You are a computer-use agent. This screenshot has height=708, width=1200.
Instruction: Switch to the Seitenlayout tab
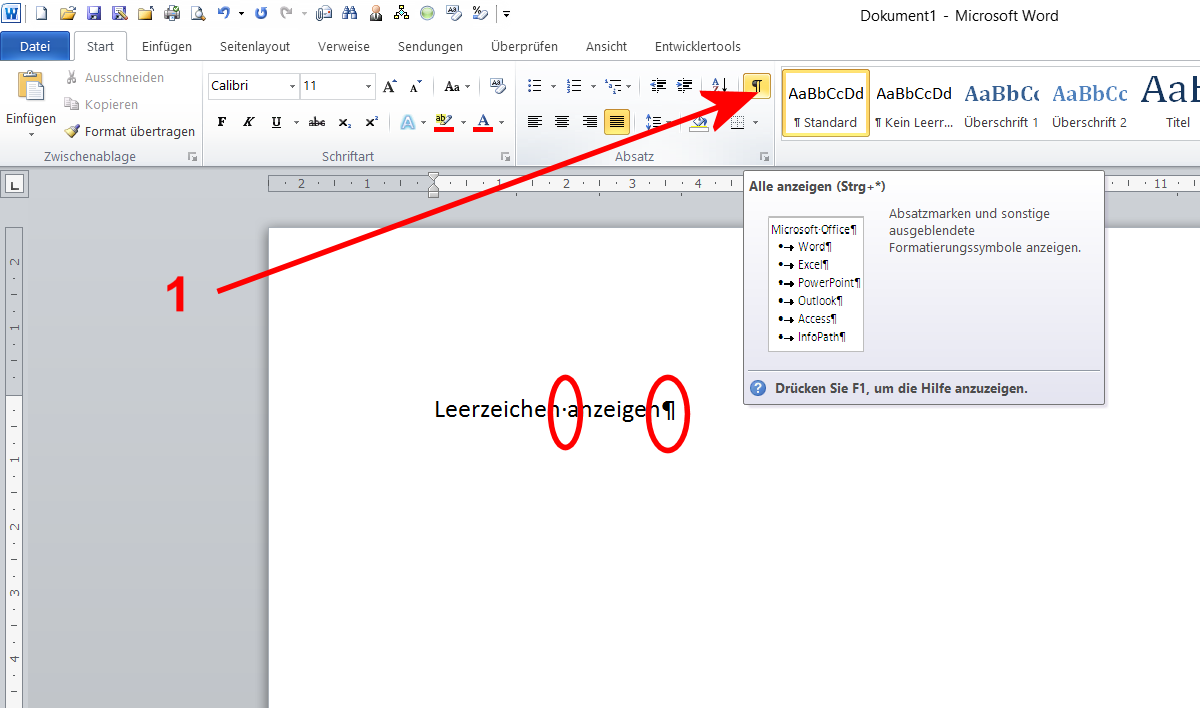click(x=255, y=46)
